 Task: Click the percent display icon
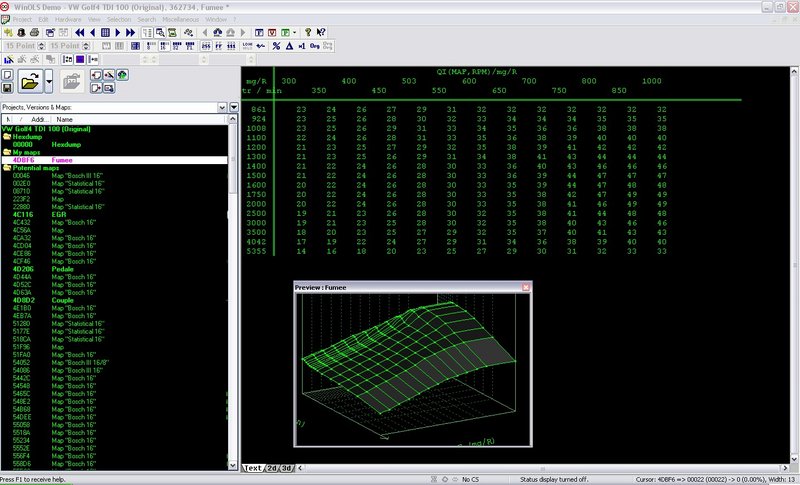click(276, 46)
